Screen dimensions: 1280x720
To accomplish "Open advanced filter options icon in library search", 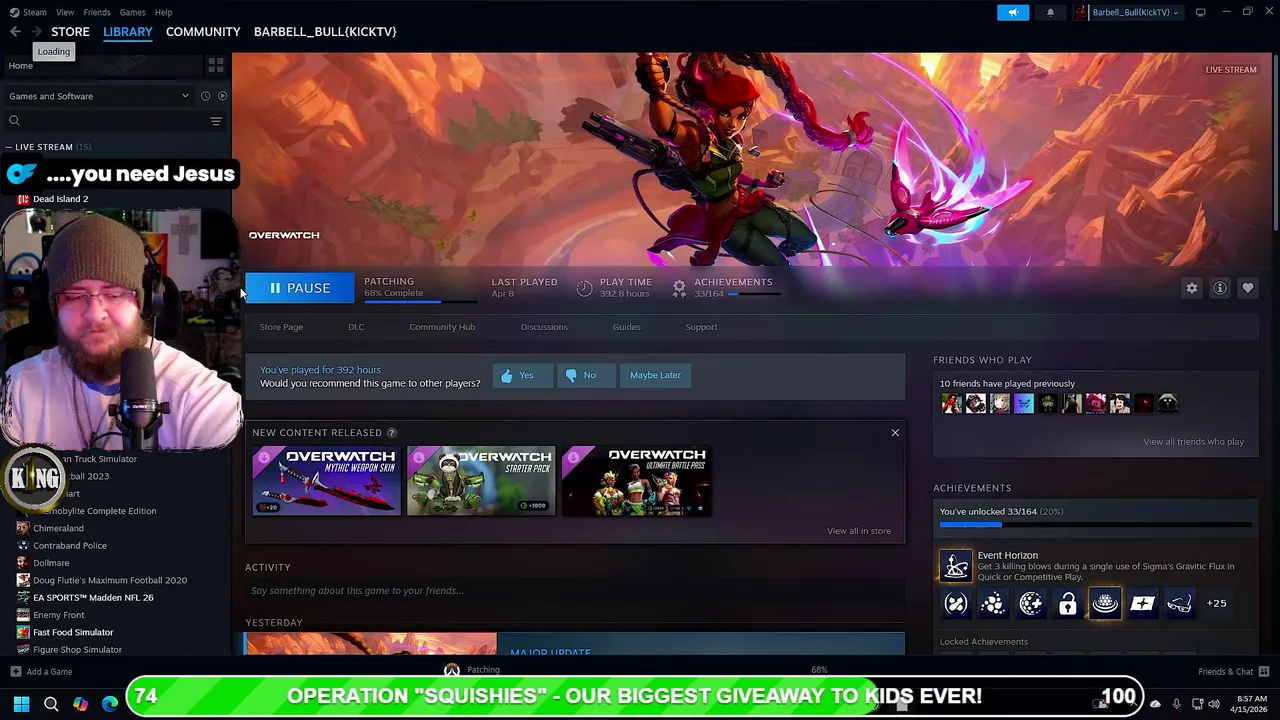I will point(215,121).
